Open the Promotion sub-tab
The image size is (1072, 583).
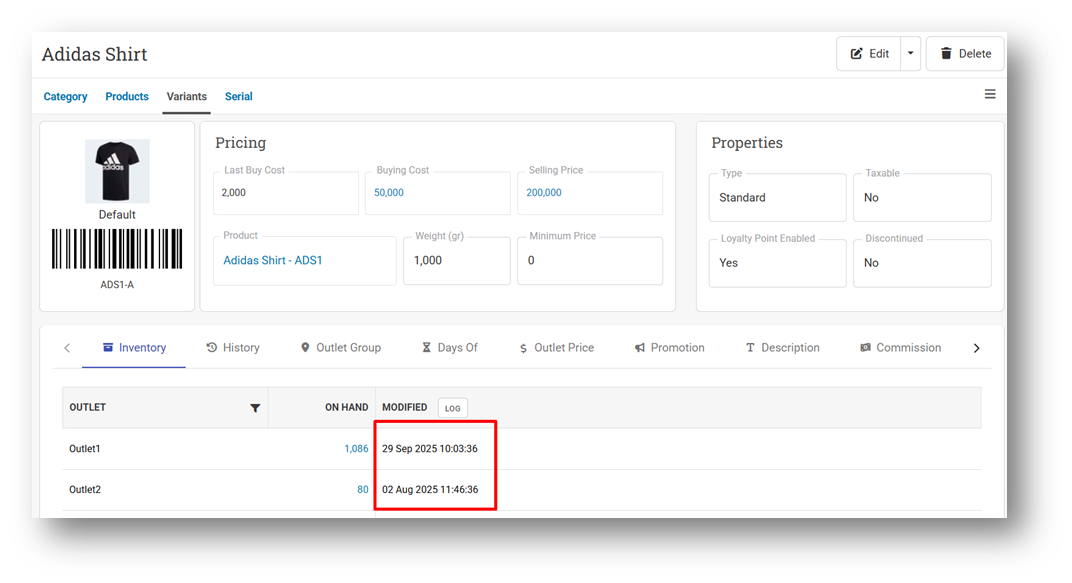click(x=669, y=348)
